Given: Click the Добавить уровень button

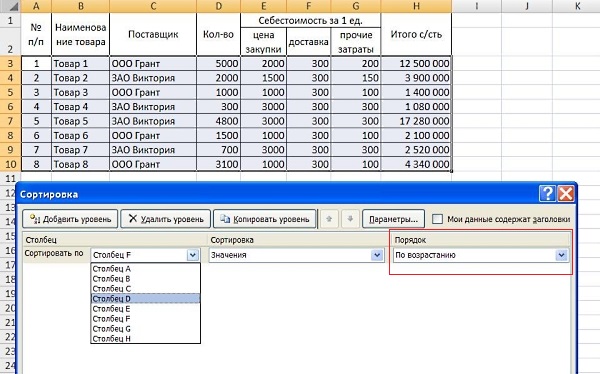Looking at the screenshot, I should tap(70, 219).
